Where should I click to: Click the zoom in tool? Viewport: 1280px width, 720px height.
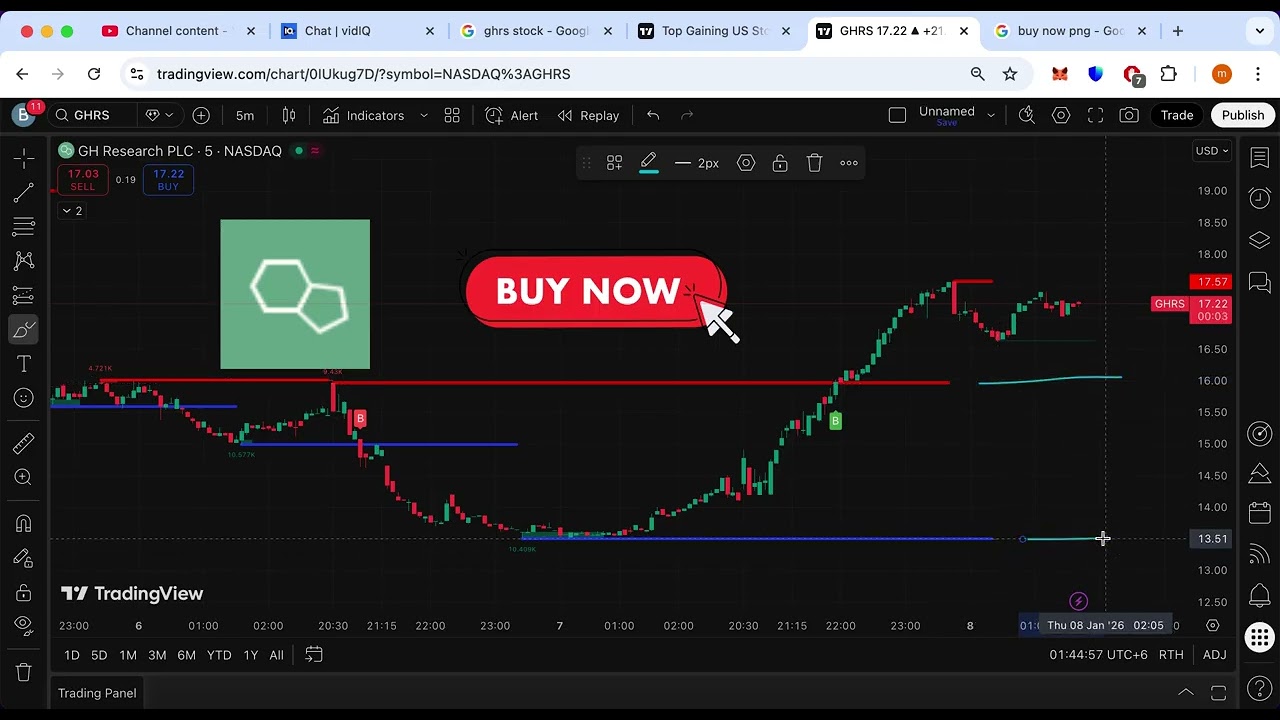(x=24, y=477)
